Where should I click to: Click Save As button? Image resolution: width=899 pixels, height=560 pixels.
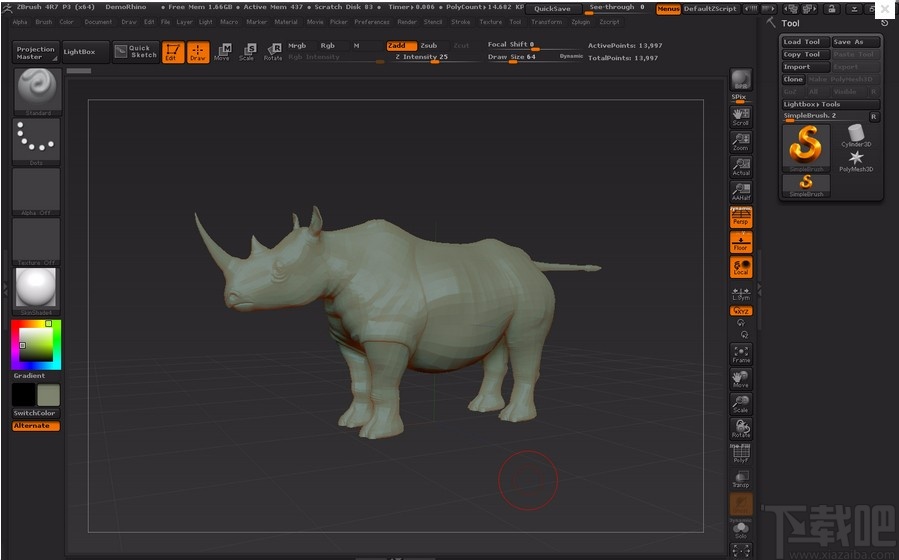(x=855, y=42)
